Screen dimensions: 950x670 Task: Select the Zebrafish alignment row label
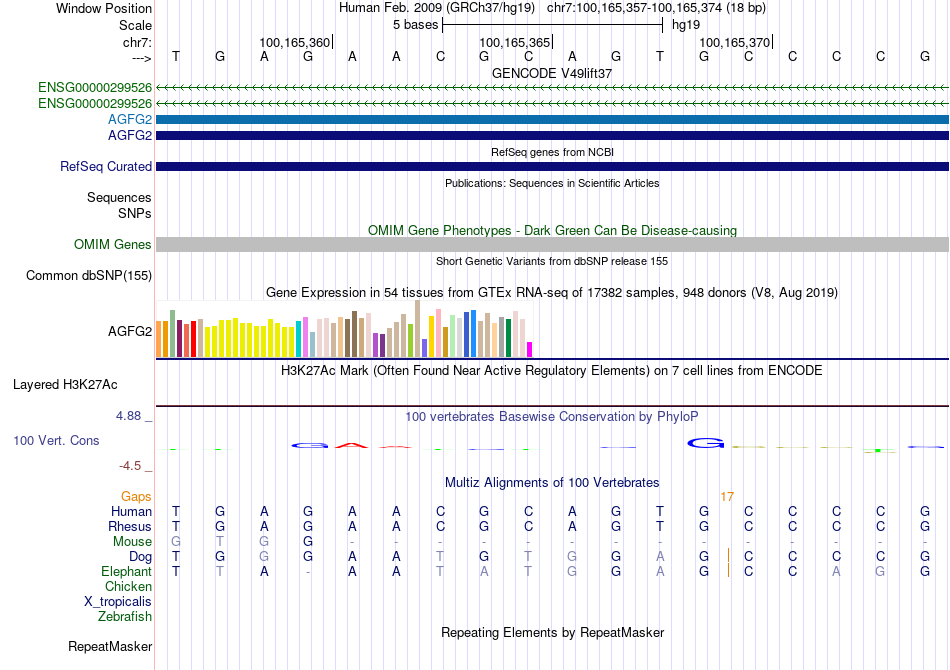pyautogui.click(x=125, y=617)
